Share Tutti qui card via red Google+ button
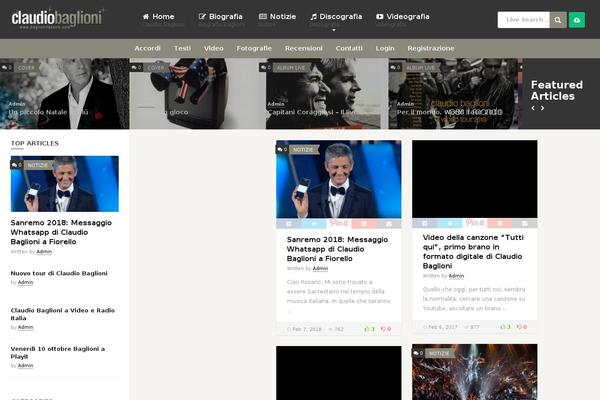Screen dimensions: 600x400 coord(500,223)
